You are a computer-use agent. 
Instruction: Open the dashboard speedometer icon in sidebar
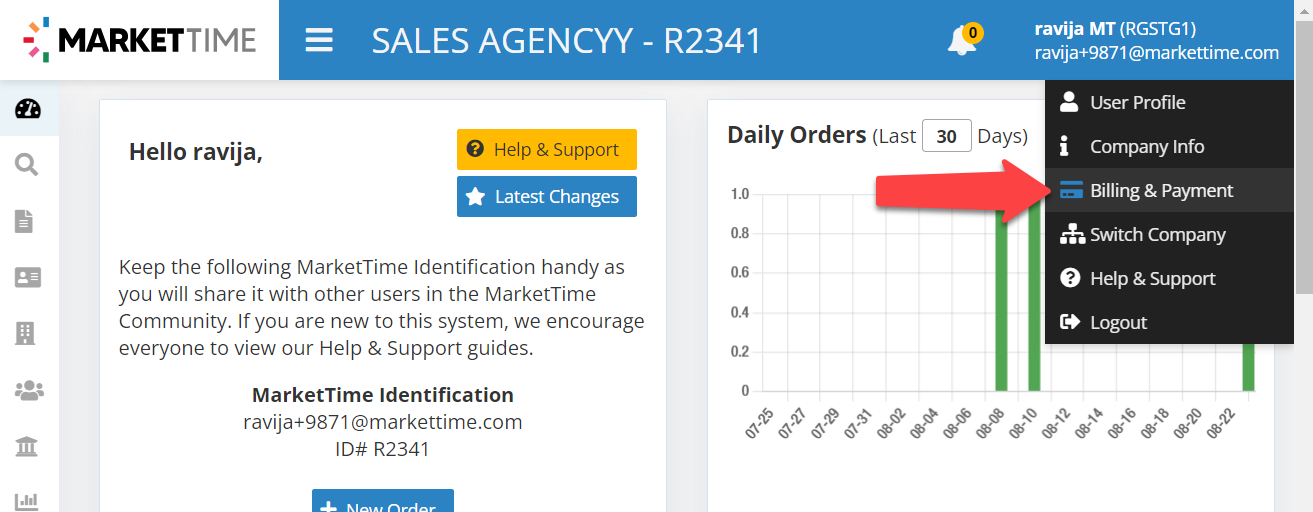pos(28,109)
